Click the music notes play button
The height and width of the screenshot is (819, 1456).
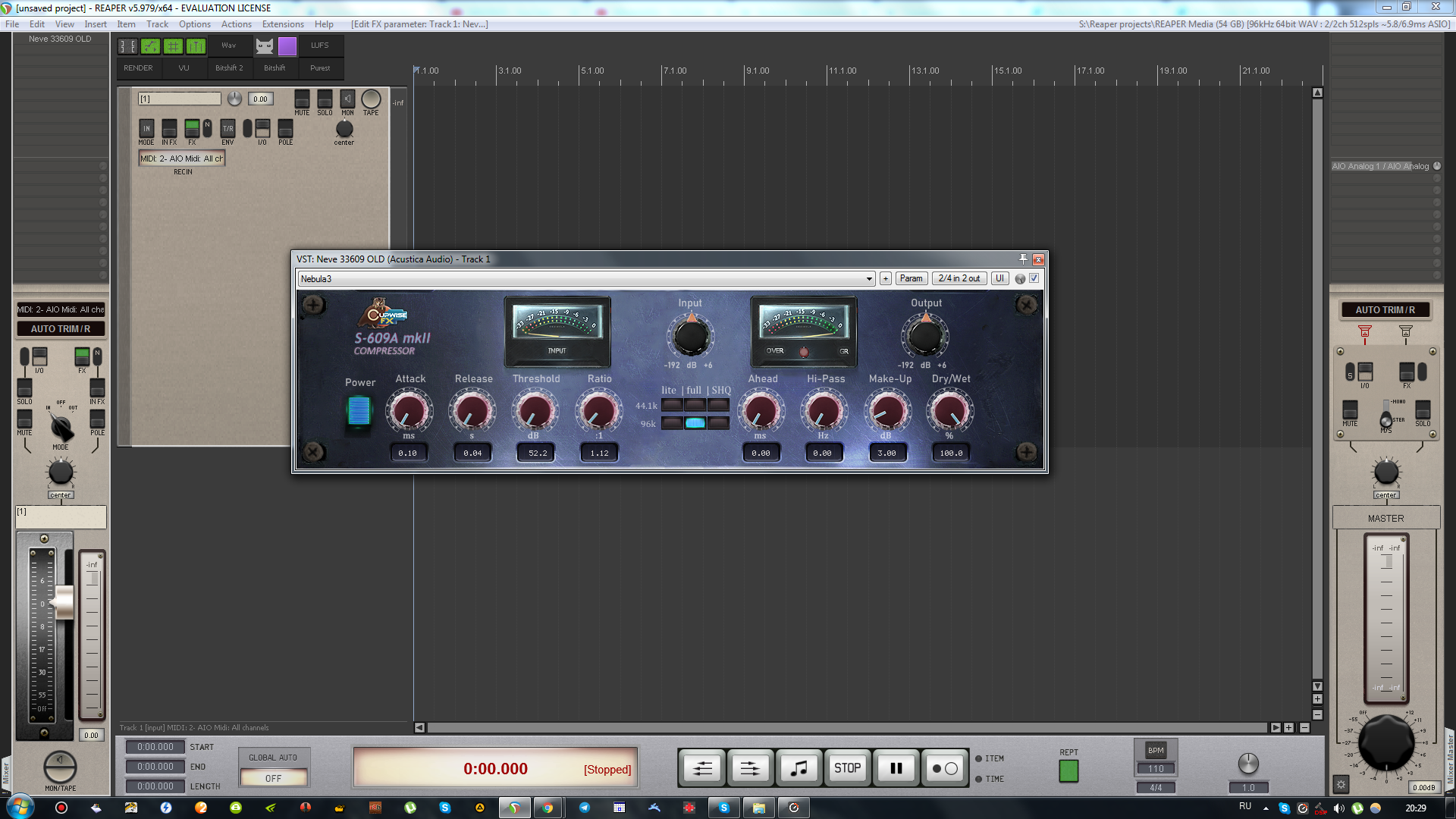(799, 768)
